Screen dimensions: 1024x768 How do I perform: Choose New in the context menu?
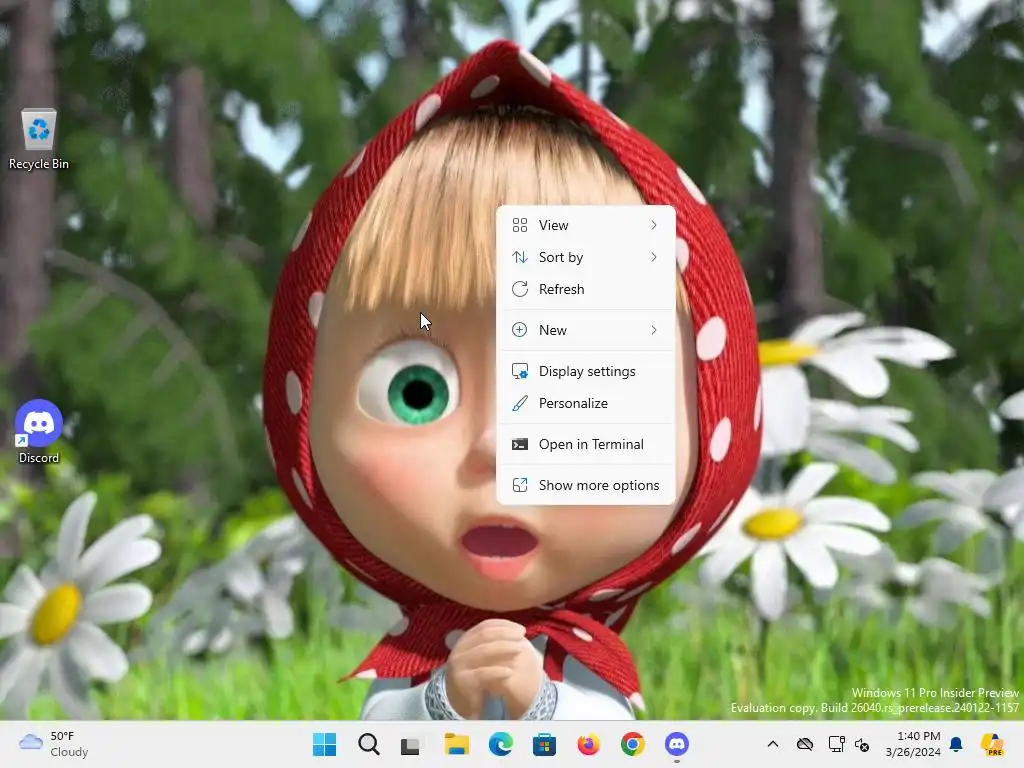(x=586, y=330)
